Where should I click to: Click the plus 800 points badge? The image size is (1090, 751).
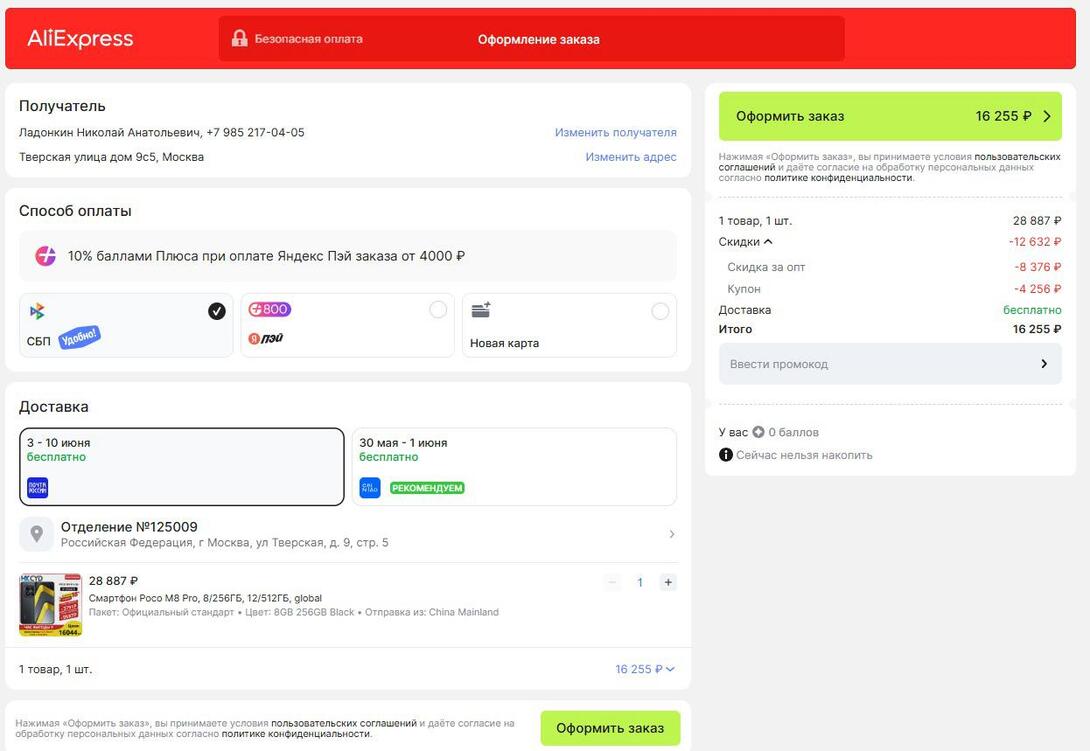pyautogui.click(x=270, y=309)
